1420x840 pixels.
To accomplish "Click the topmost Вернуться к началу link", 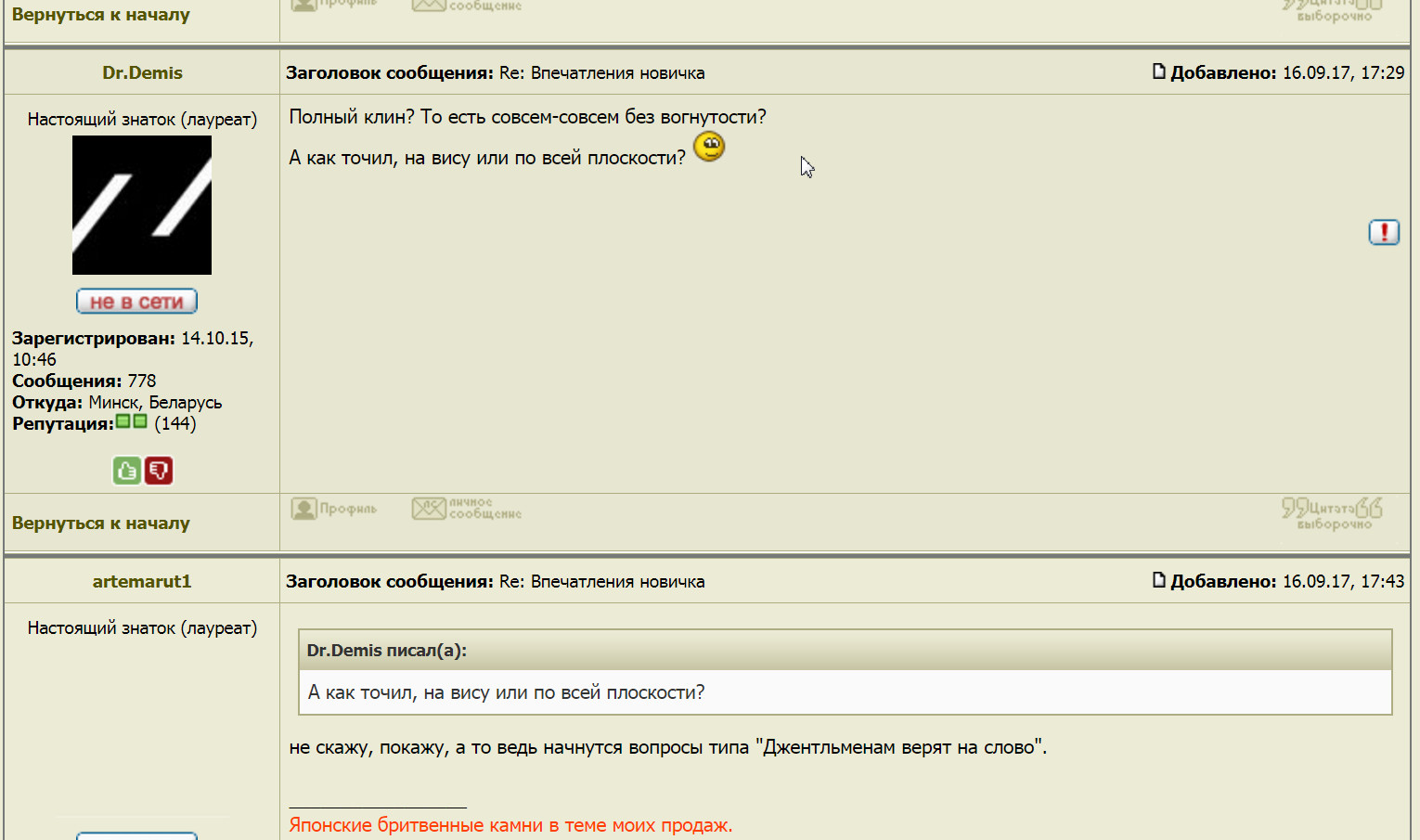I will 100,15.
